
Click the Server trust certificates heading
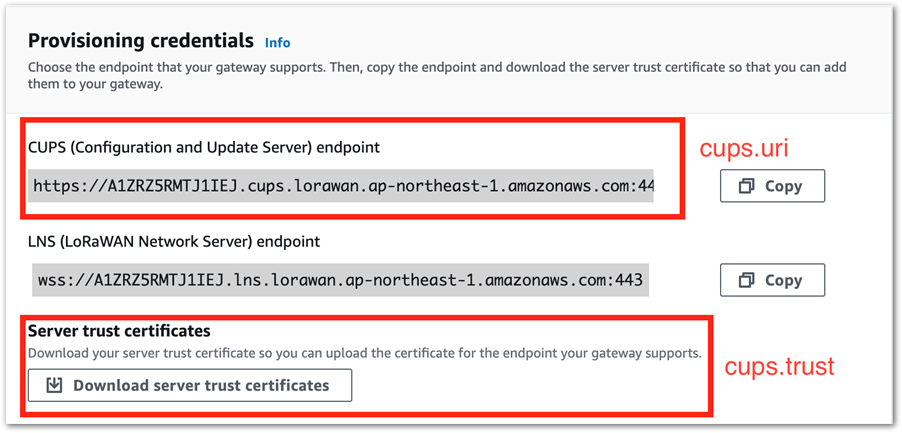(119, 331)
